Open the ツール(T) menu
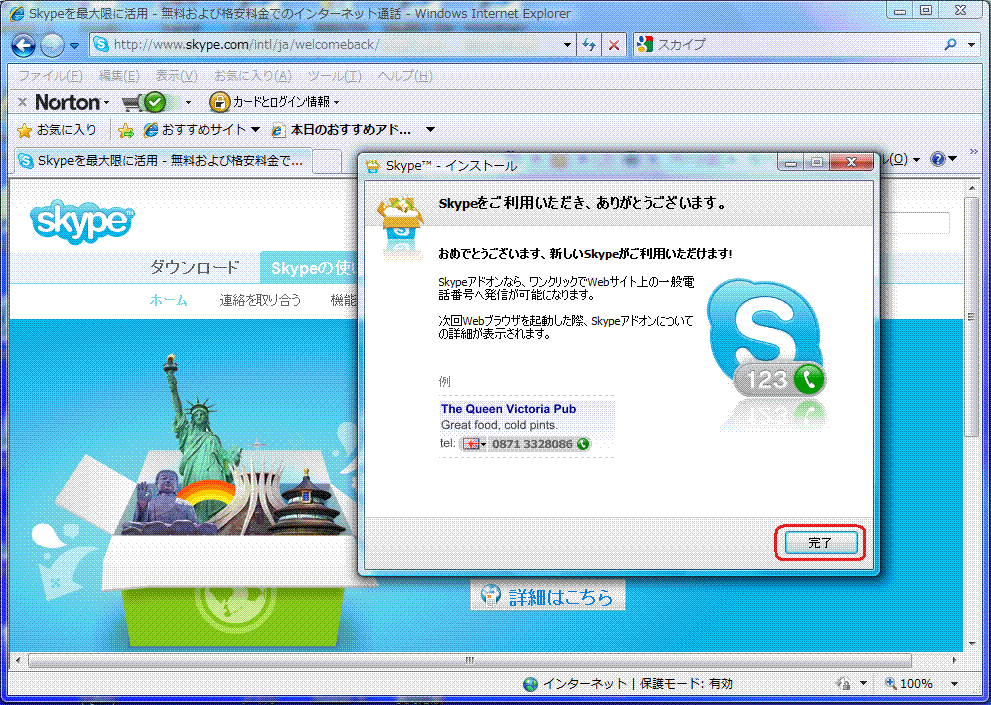The height and width of the screenshot is (705, 991). pos(334,76)
